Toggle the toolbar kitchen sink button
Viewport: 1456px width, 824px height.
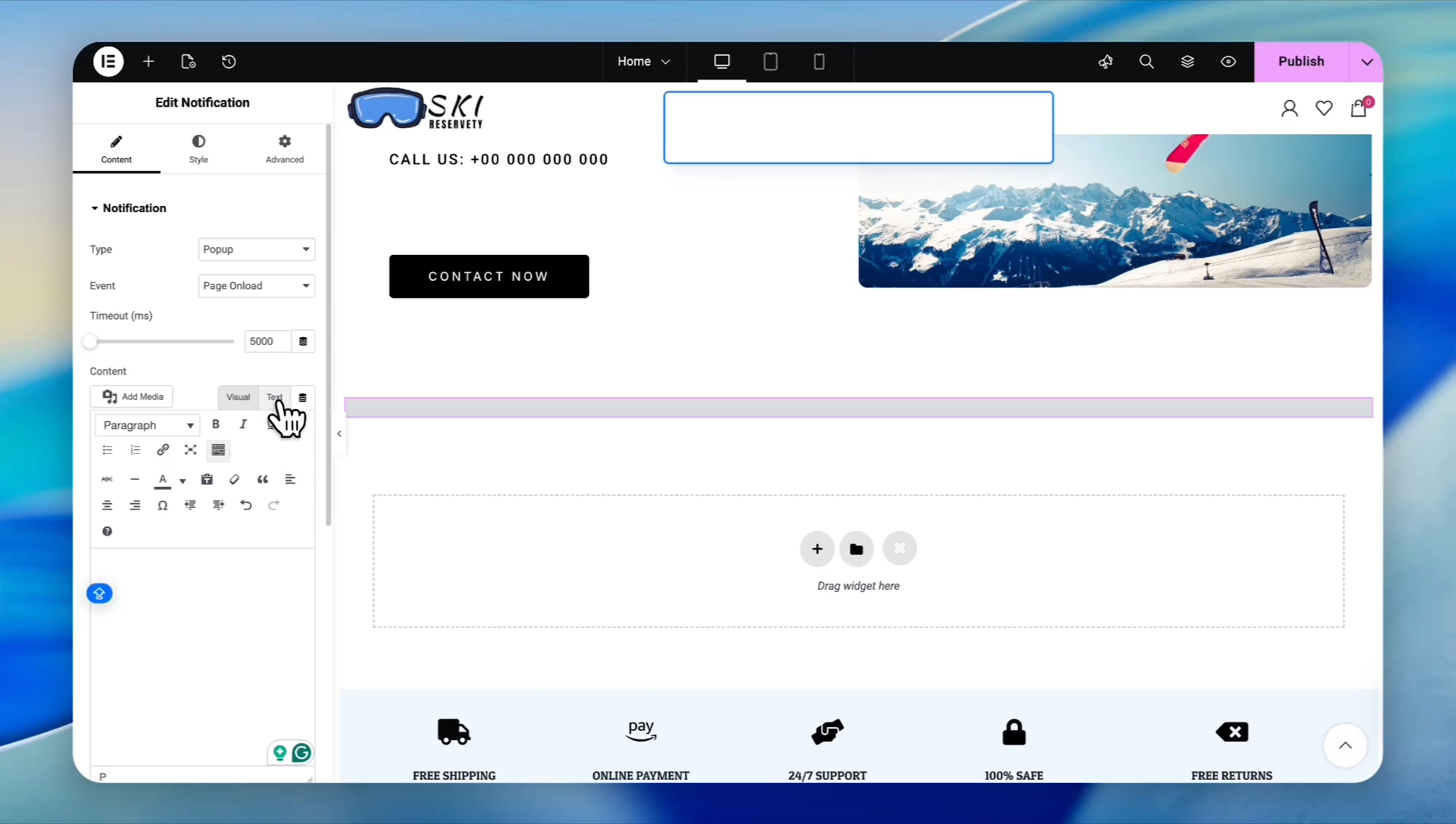click(x=218, y=450)
